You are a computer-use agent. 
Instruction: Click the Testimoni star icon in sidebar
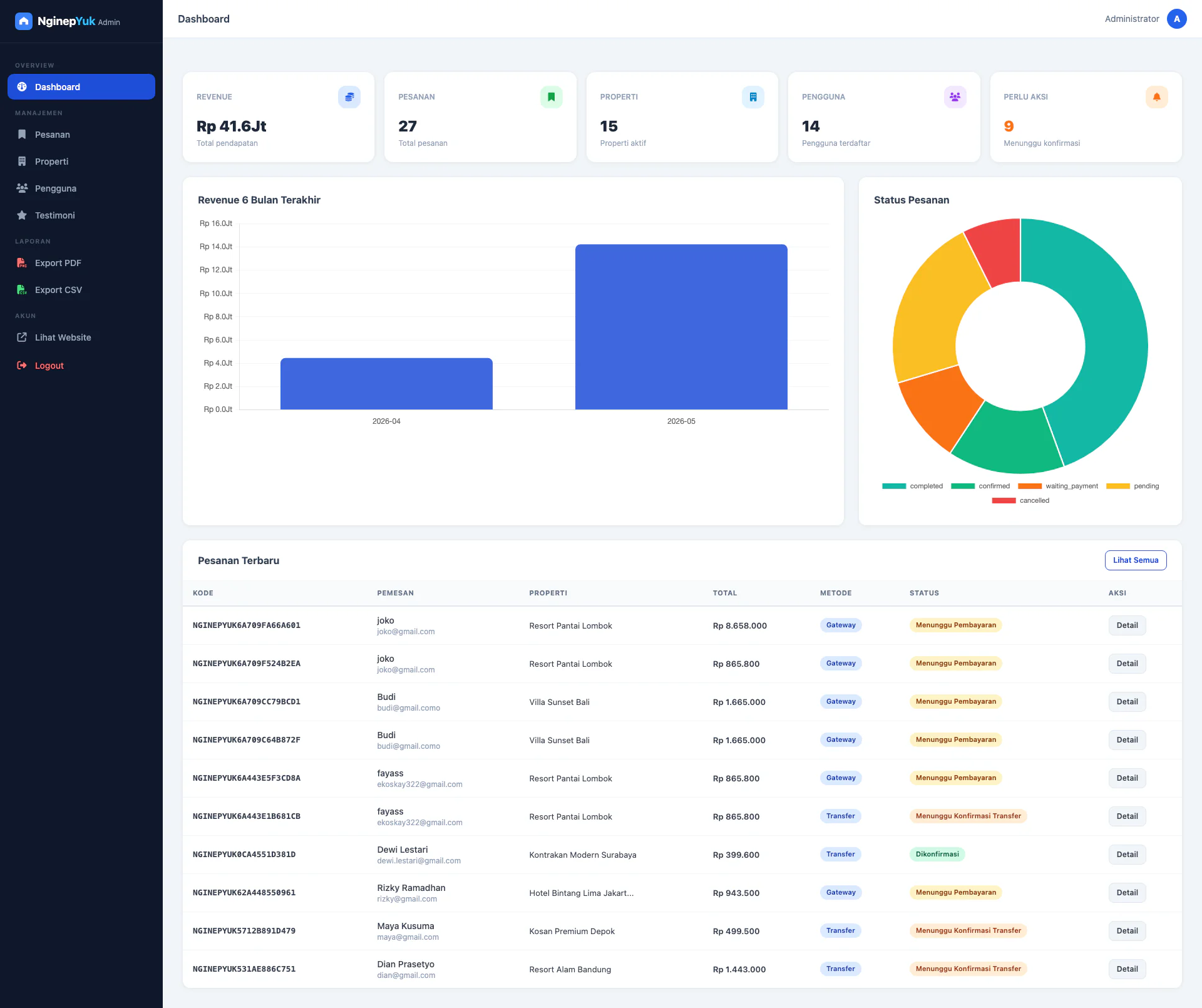tap(22, 215)
